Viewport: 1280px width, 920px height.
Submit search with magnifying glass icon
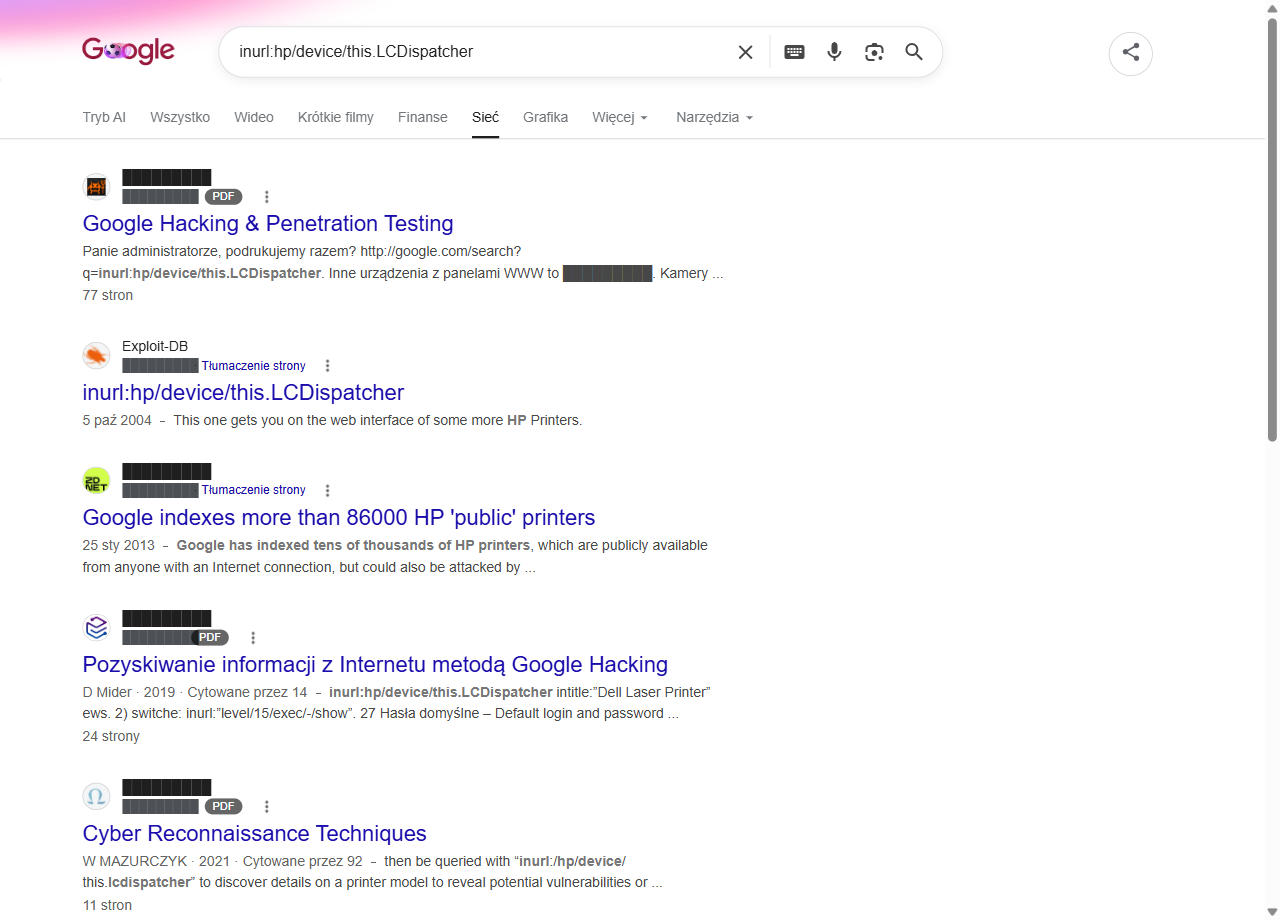914,52
